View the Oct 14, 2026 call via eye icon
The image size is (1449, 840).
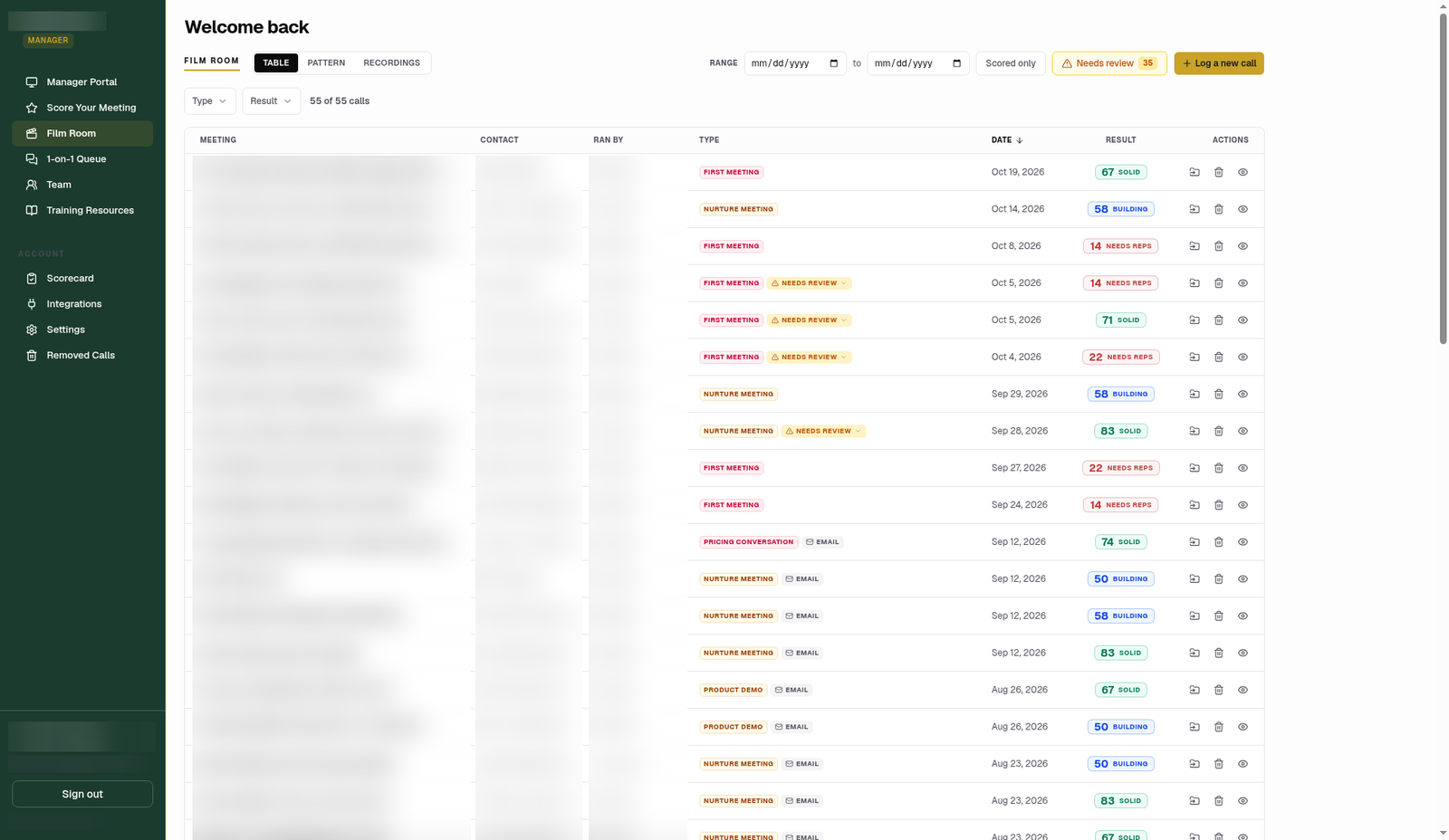pos(1243,209)
